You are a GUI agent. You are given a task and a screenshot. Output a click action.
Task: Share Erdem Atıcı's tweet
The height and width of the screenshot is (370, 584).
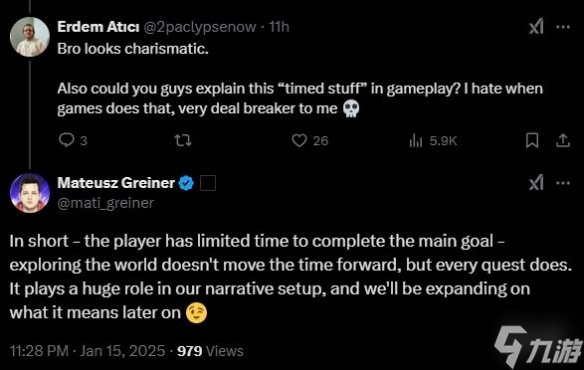[x=563, y=140]
